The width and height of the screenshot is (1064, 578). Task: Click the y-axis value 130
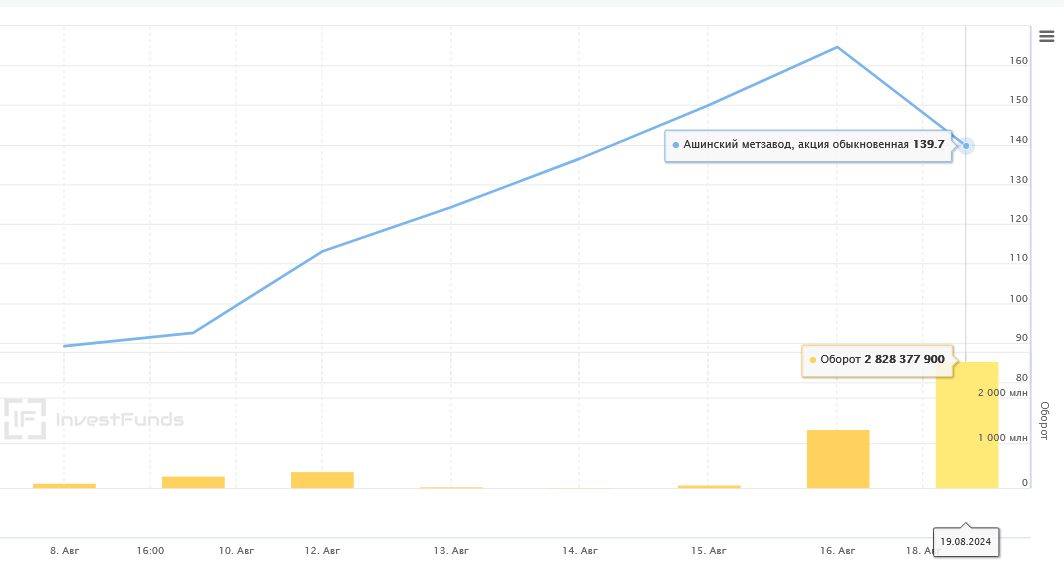pos(1019,180)
